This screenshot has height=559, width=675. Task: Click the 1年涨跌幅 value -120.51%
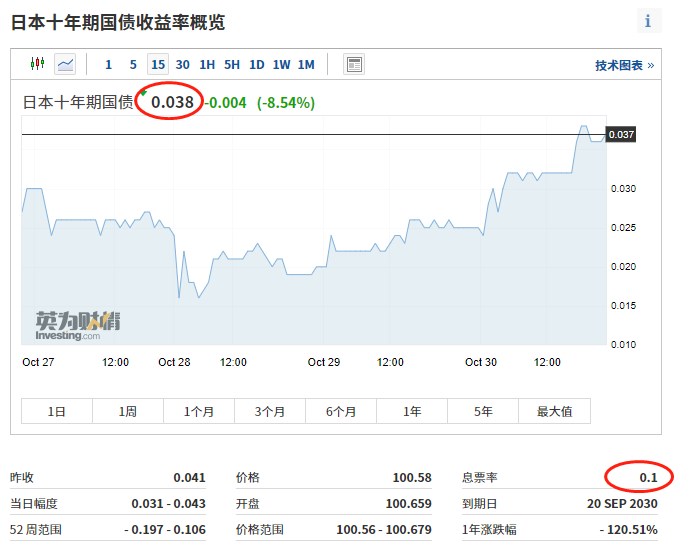point(629,530)
